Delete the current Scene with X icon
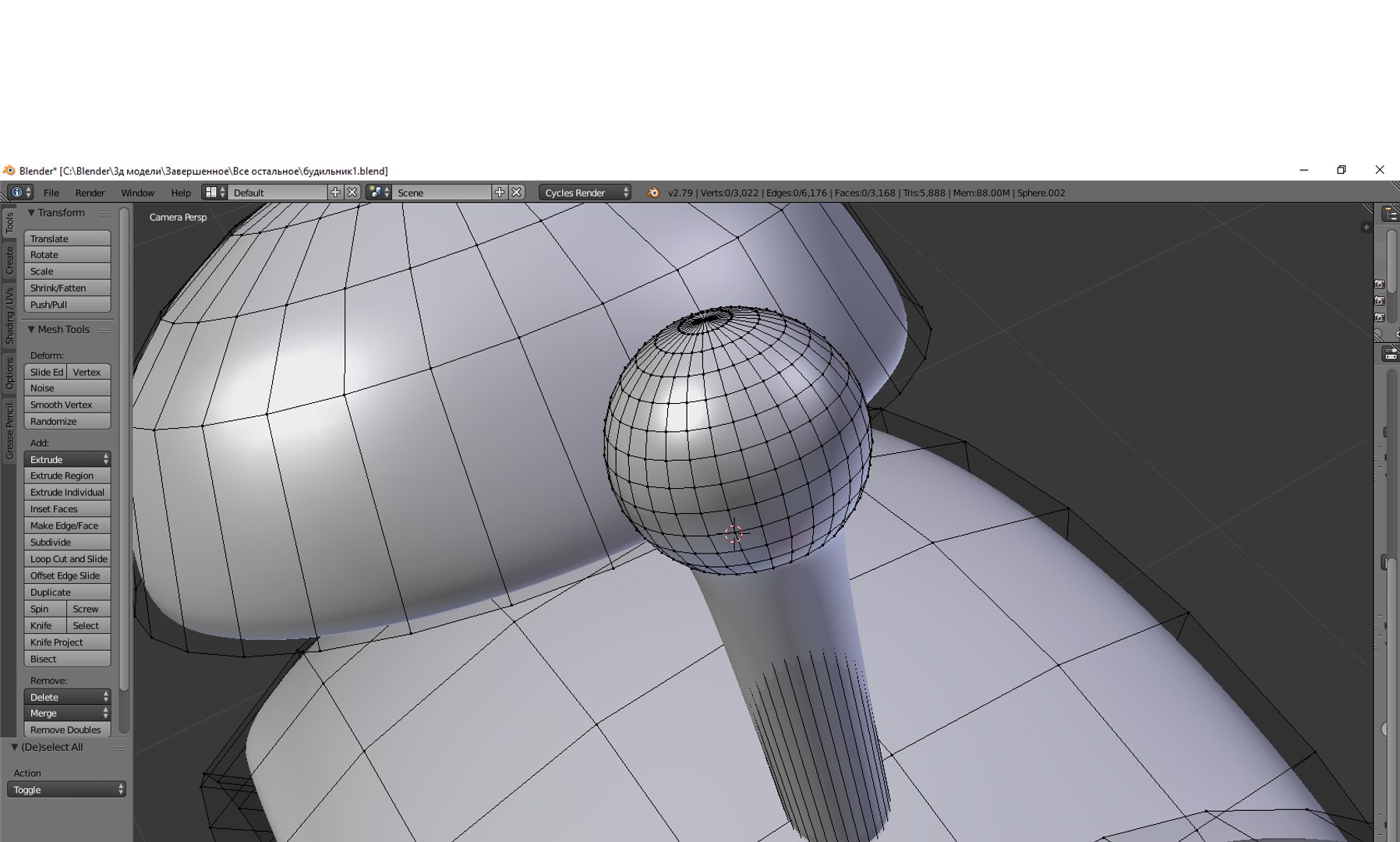The width and height of the screenshot is (1400, 842). coord(517,192)
